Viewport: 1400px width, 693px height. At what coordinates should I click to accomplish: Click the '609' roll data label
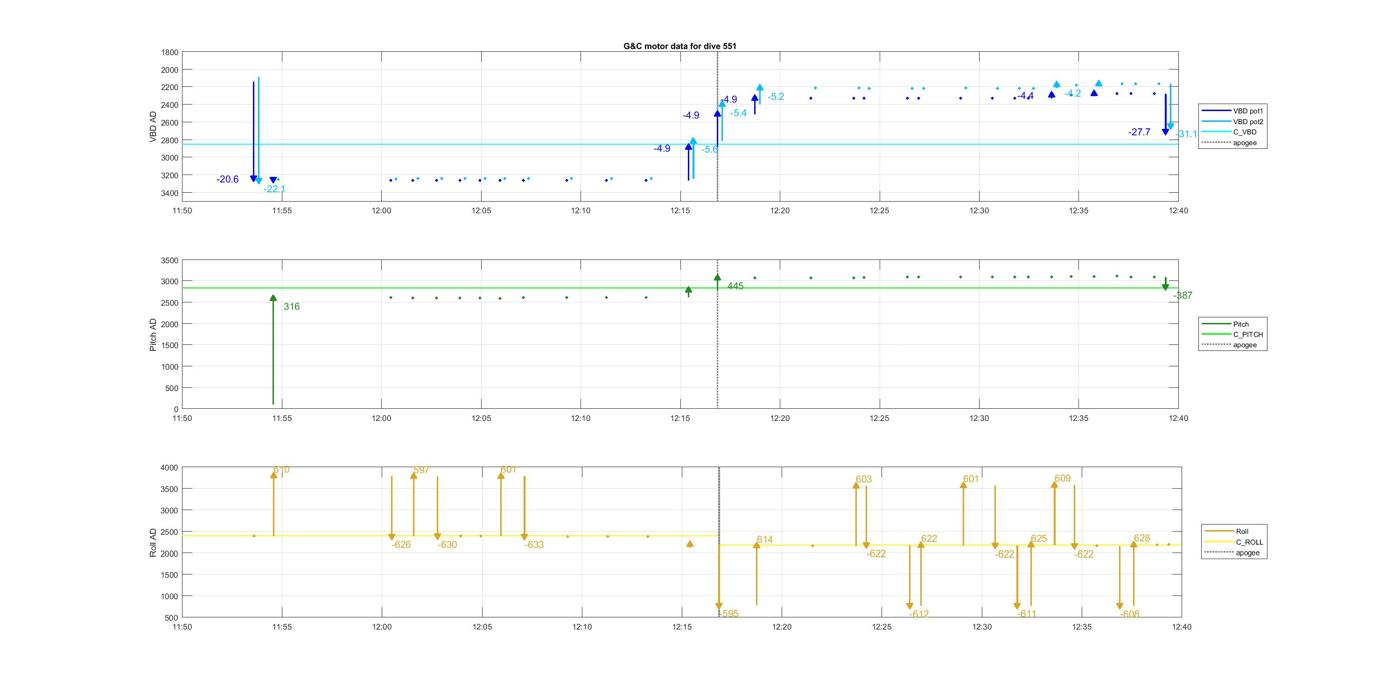(1063, 479)
